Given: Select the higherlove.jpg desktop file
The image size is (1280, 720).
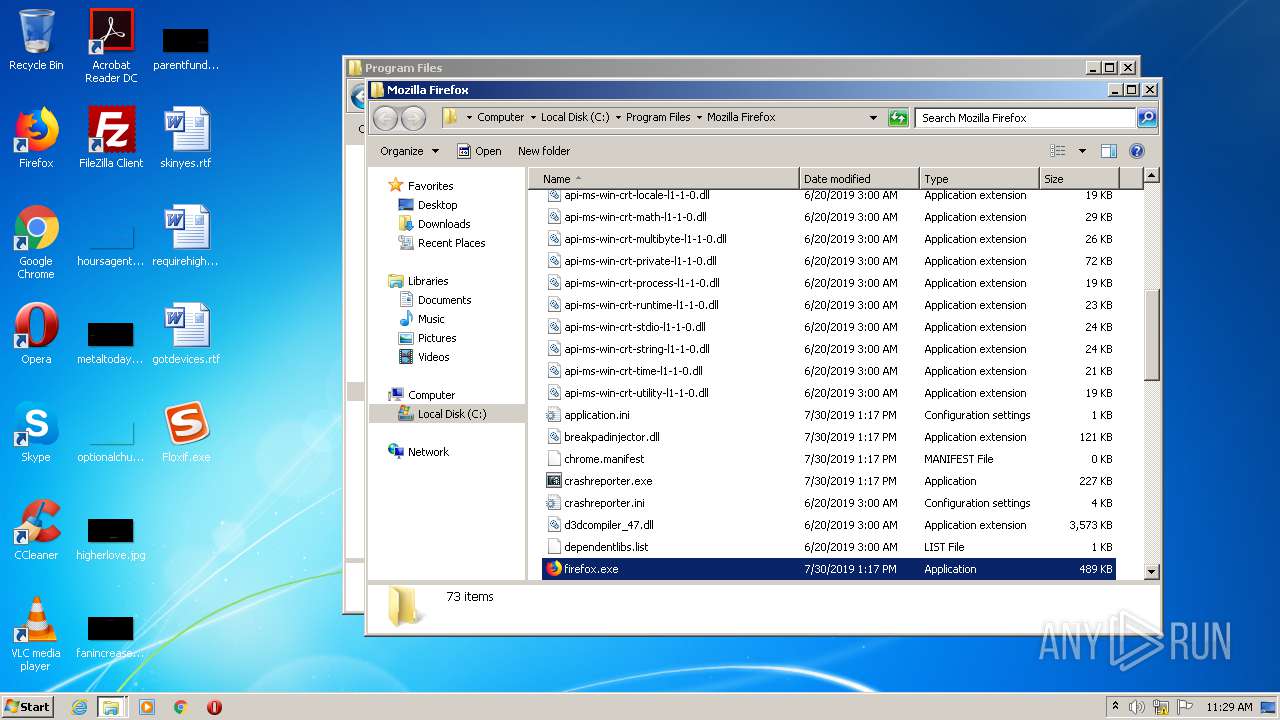Looking at the screenshot, I should click(x=111, y=540).
